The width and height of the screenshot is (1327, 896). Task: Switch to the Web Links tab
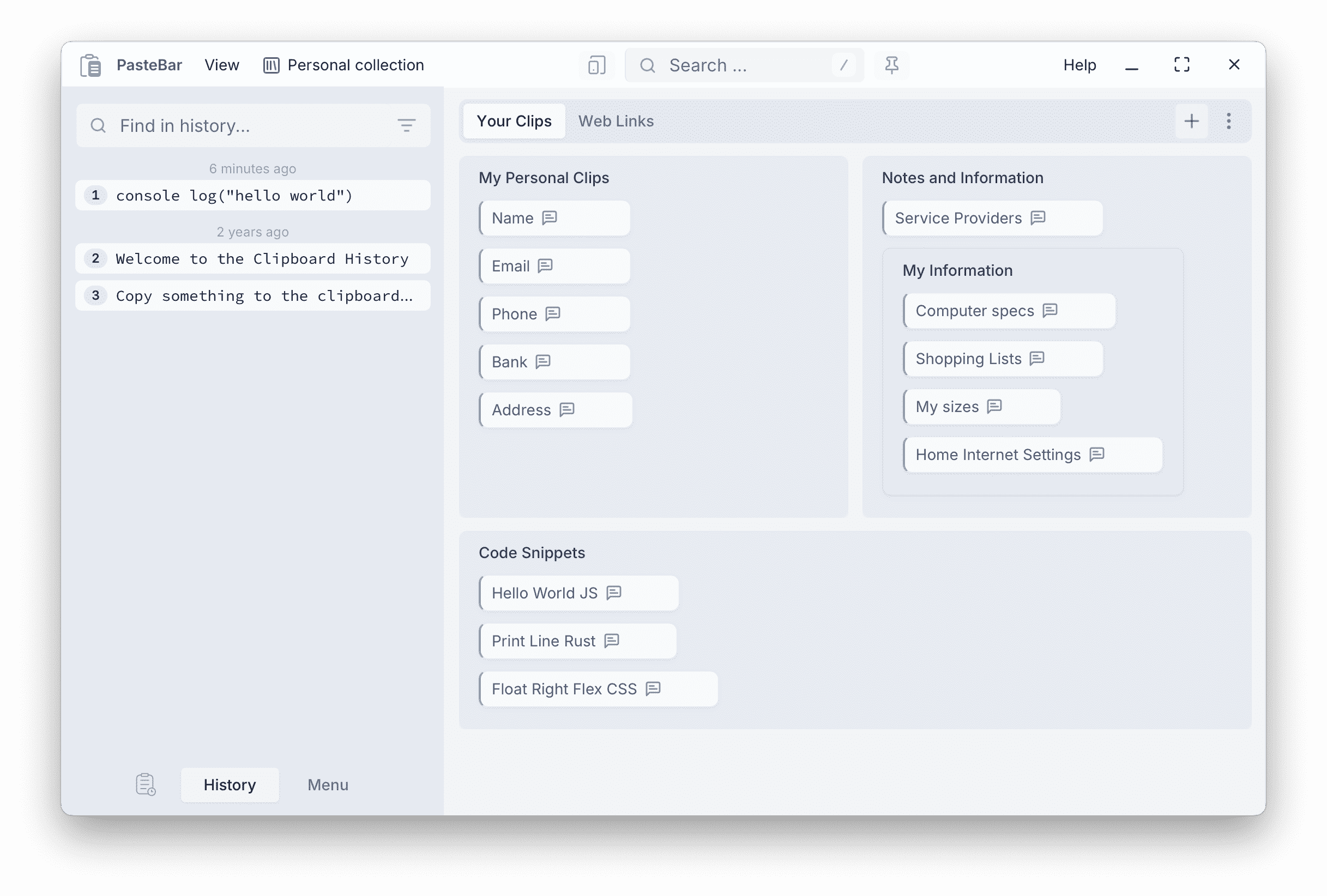(x=616, y=121)
